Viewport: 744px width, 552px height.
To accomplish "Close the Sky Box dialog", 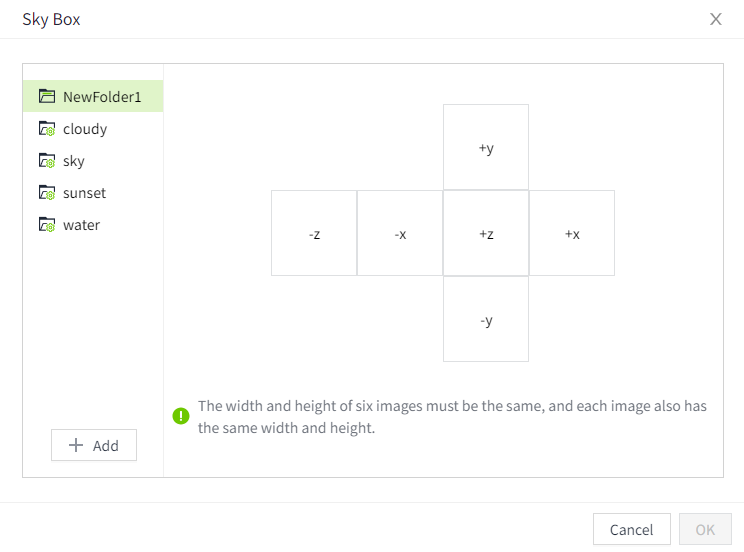I will pyautogui.click(x=716, y=19).
